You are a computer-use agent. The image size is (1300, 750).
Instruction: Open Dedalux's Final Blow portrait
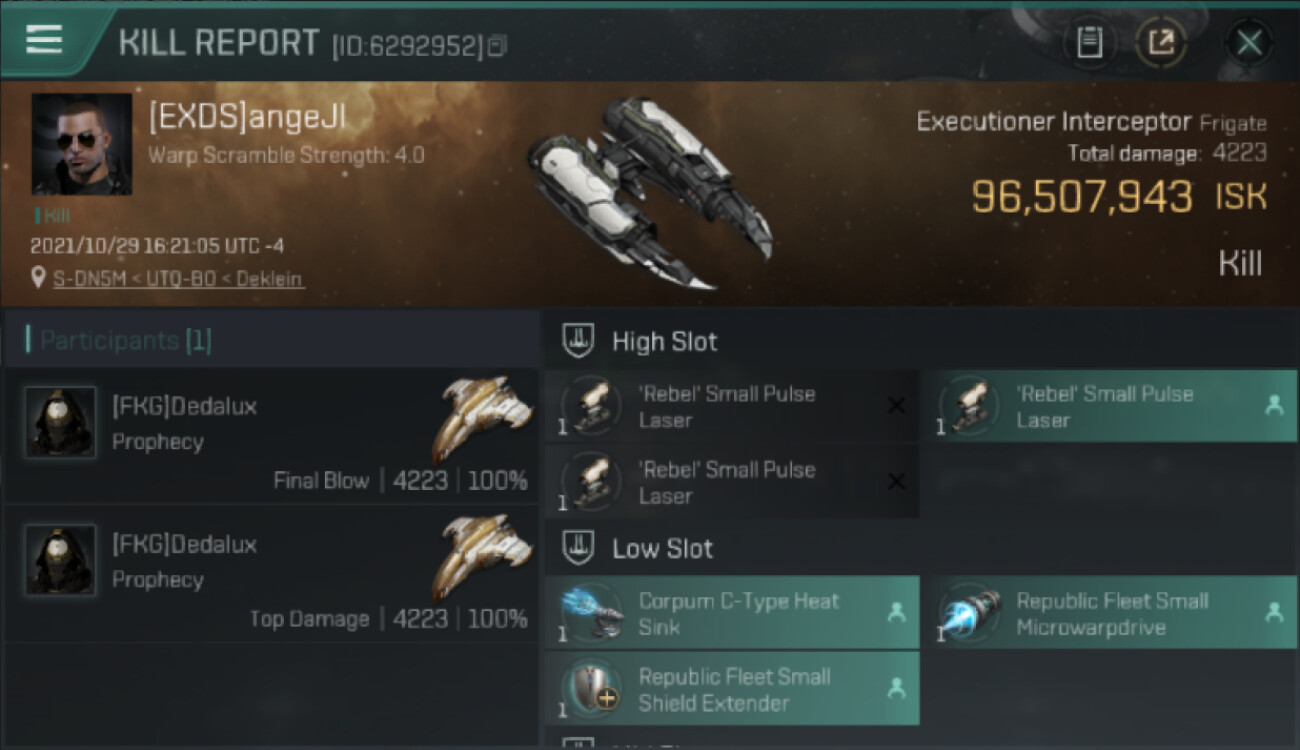click(x=61, y=423)
